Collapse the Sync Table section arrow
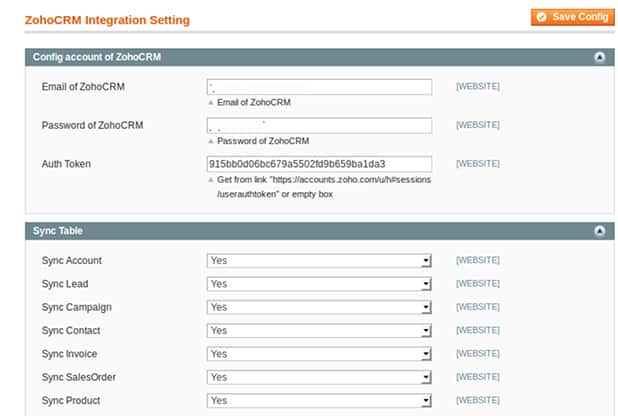The image size is (618, 416). click(599, 231)
